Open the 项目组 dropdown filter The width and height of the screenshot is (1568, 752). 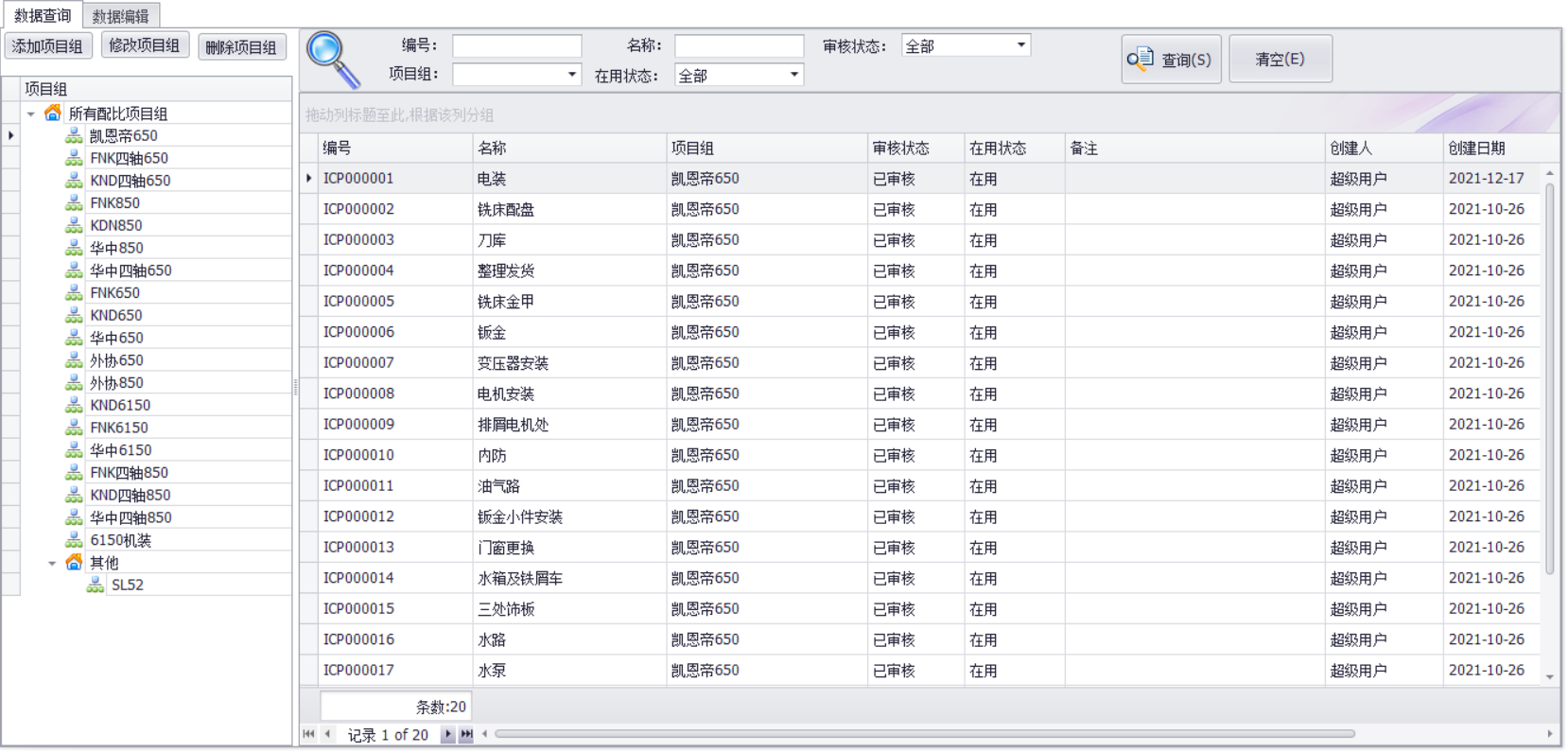(572, 75)
